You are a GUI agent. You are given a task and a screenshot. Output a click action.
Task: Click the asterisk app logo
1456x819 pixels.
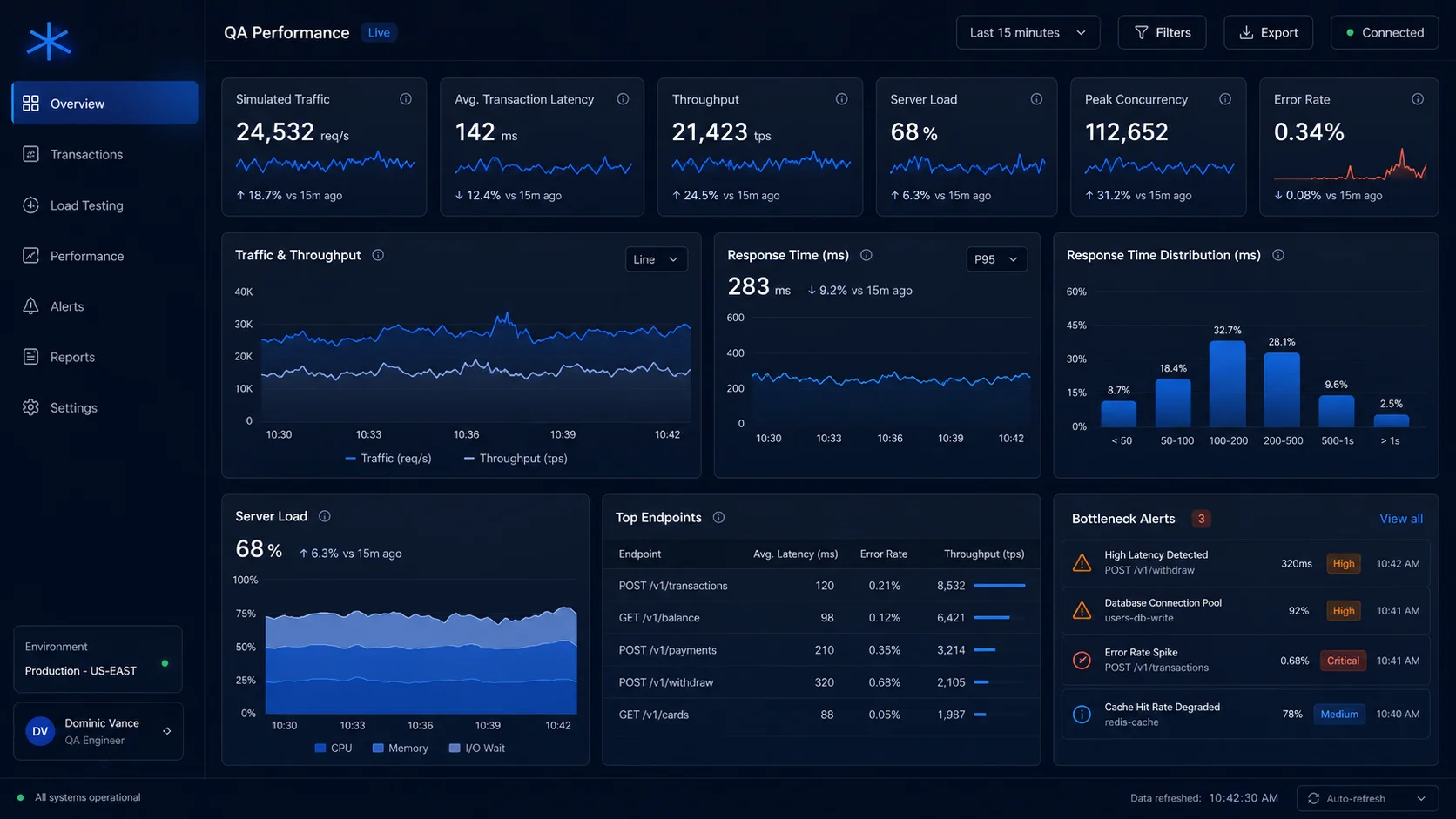click(x=48, y=41)
